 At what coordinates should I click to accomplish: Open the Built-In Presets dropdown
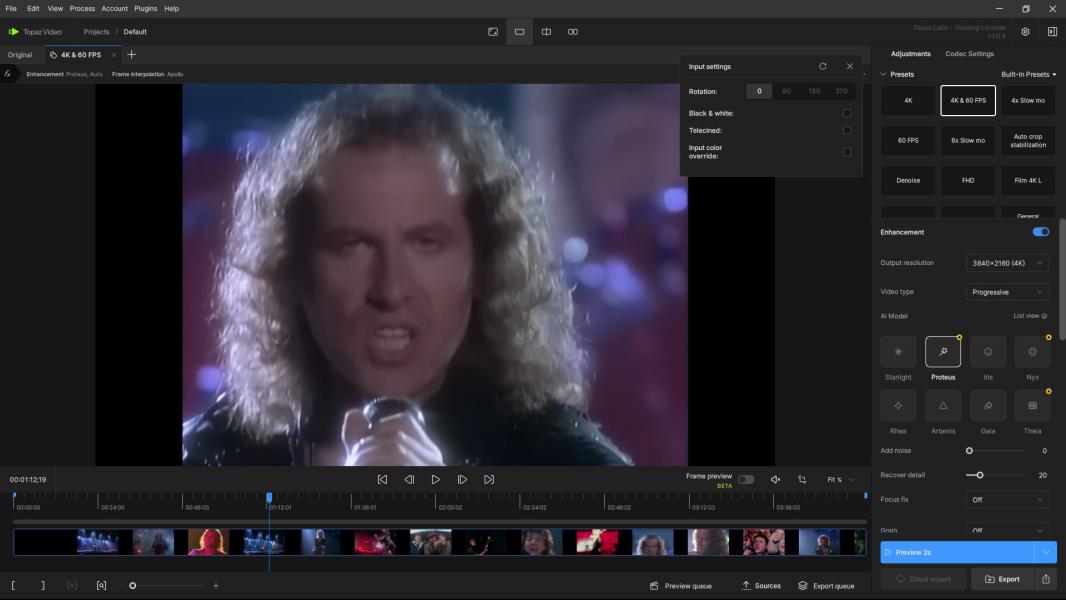(1028, 74)
